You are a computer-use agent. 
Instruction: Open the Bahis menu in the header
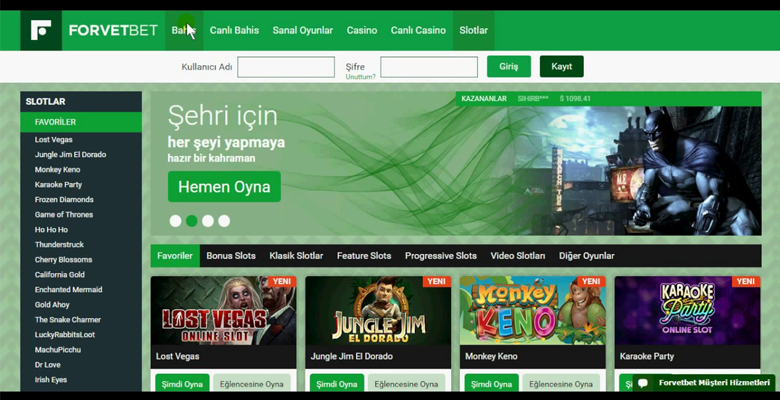pyautogui.click(x=184, y=30)
